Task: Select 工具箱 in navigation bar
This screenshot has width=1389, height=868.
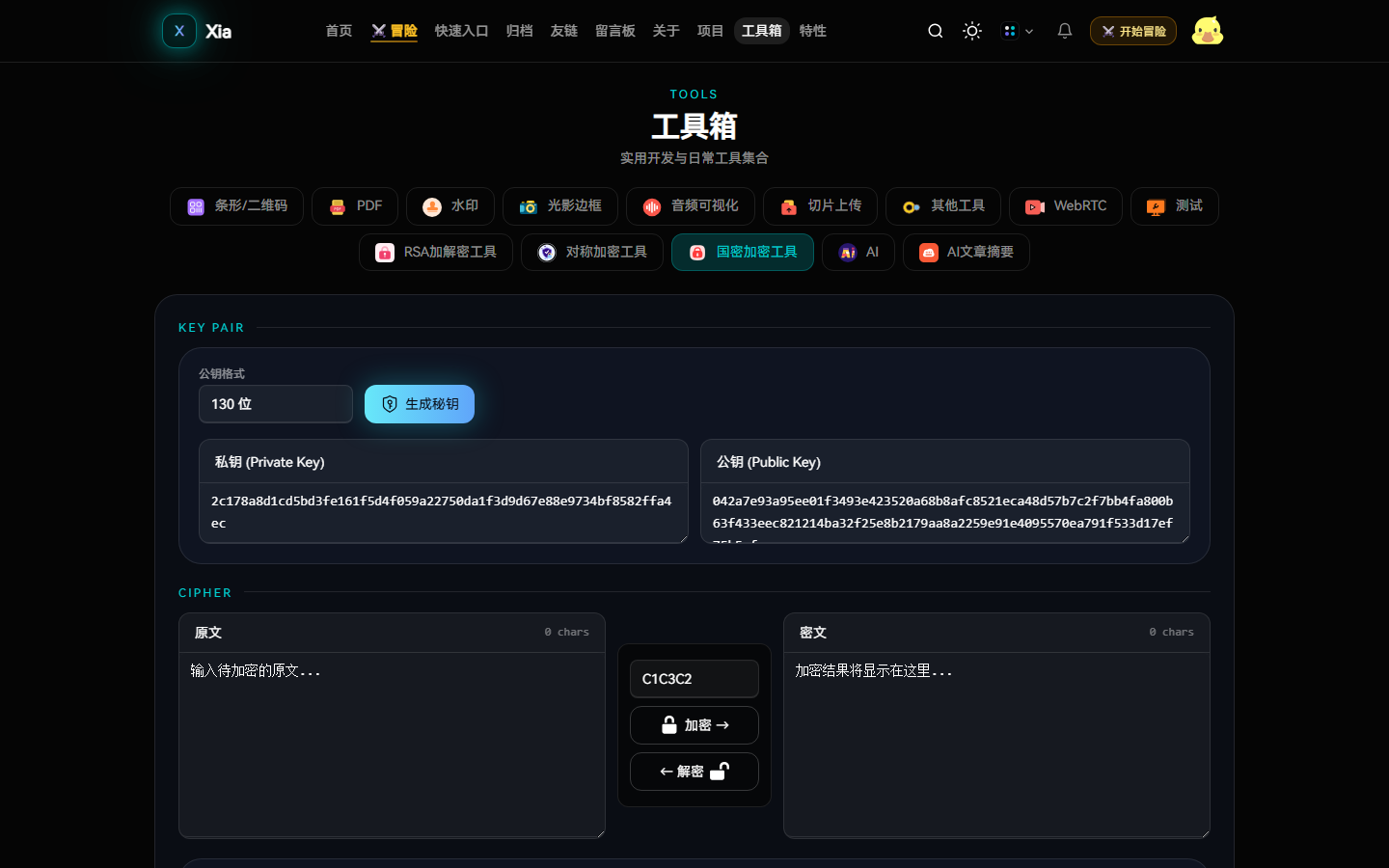Action: pos(762,31)
